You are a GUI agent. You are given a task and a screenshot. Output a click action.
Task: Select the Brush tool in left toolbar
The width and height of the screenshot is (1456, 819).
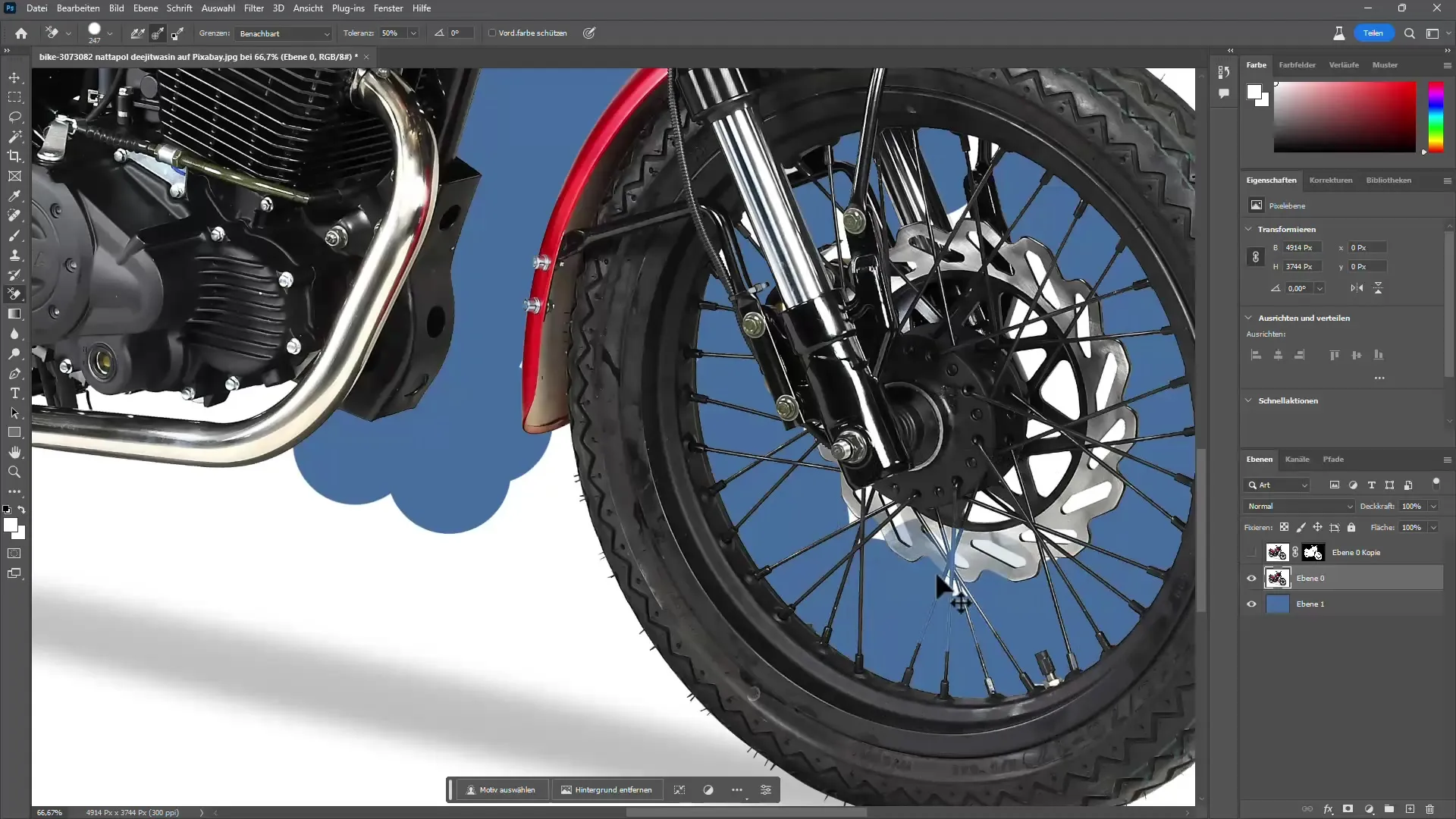[x=14, y=236]
